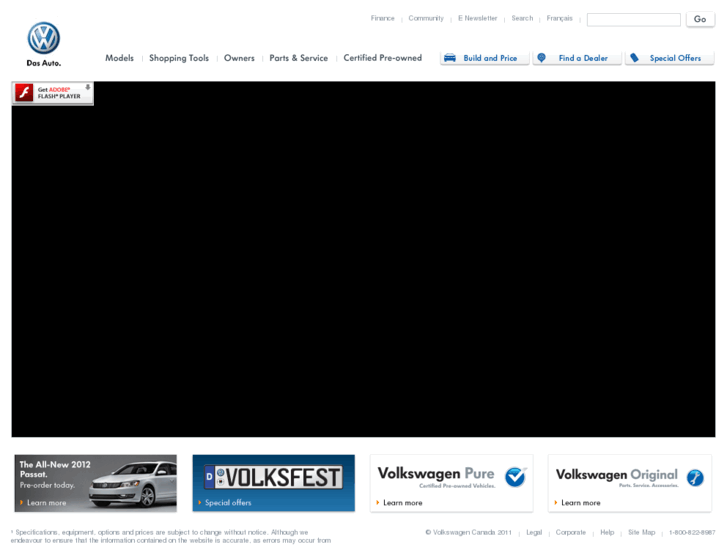The height and width of the screenshot is (545, 727).
Task: Click the Volkswagen logo
Action: (44, 38)
